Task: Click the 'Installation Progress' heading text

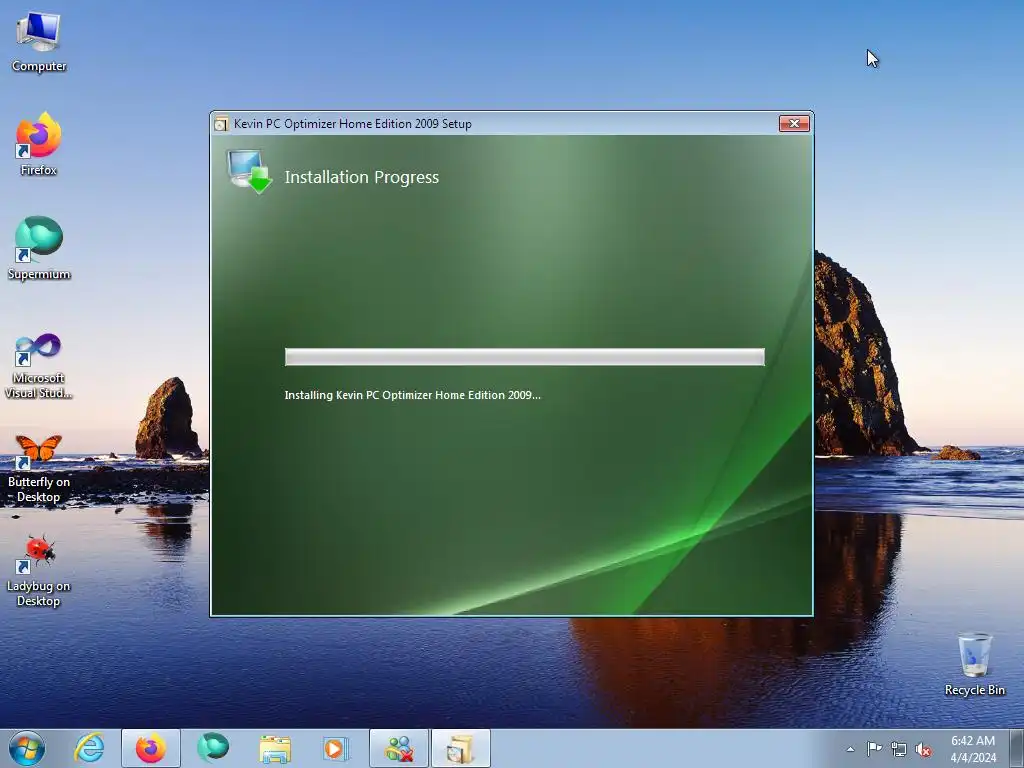Action: click(x=362, y=177)
